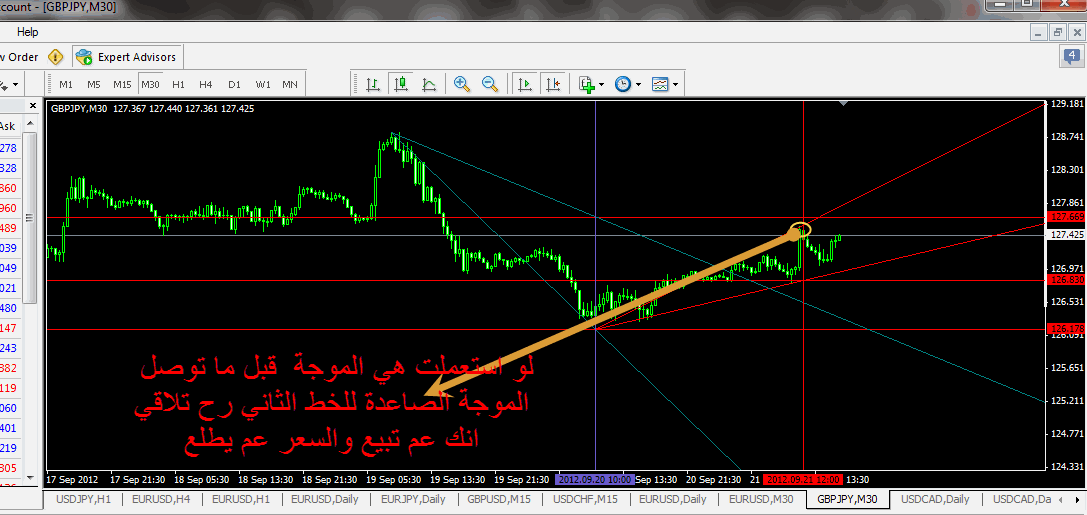Screen dimensions: 1087x515
Task: Click Market Watch ask value 882
Action: coord(8,368)
